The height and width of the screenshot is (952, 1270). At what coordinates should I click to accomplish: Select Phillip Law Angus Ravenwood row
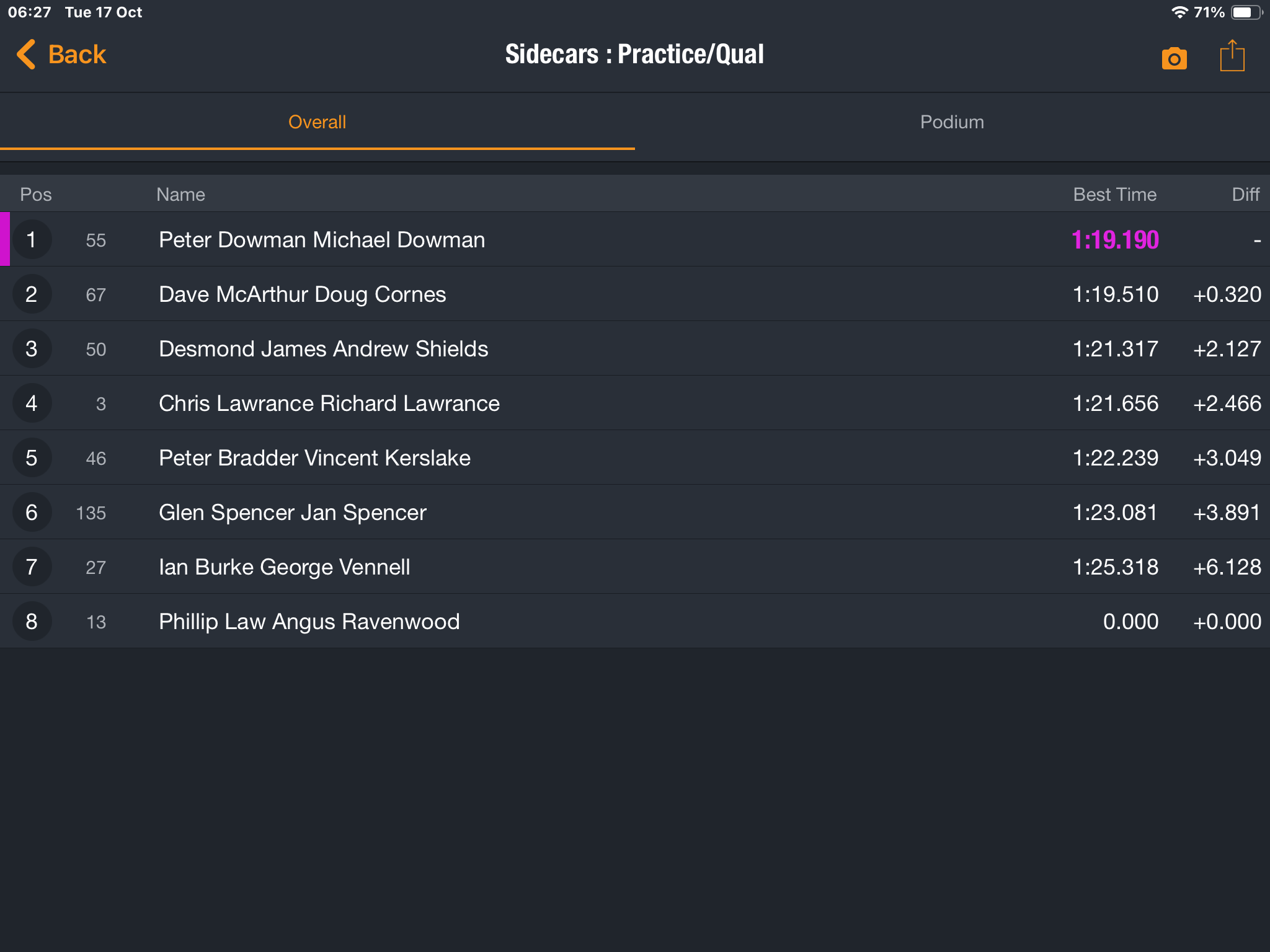click(309, 622)
